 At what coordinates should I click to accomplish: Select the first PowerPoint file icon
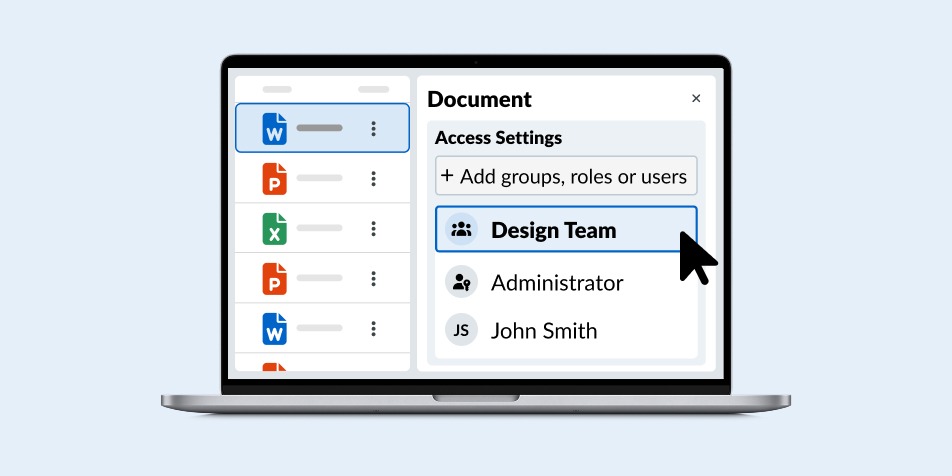(x=274, y=179)
